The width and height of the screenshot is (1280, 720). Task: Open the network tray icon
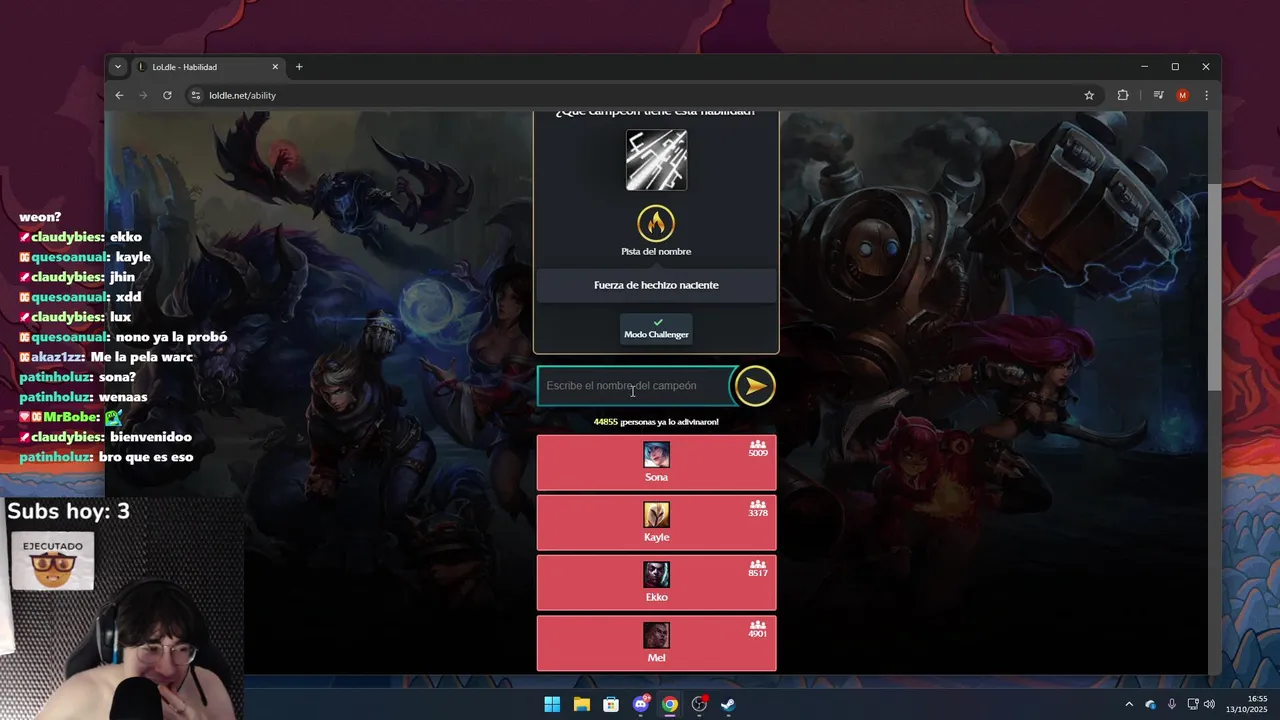1193,704
